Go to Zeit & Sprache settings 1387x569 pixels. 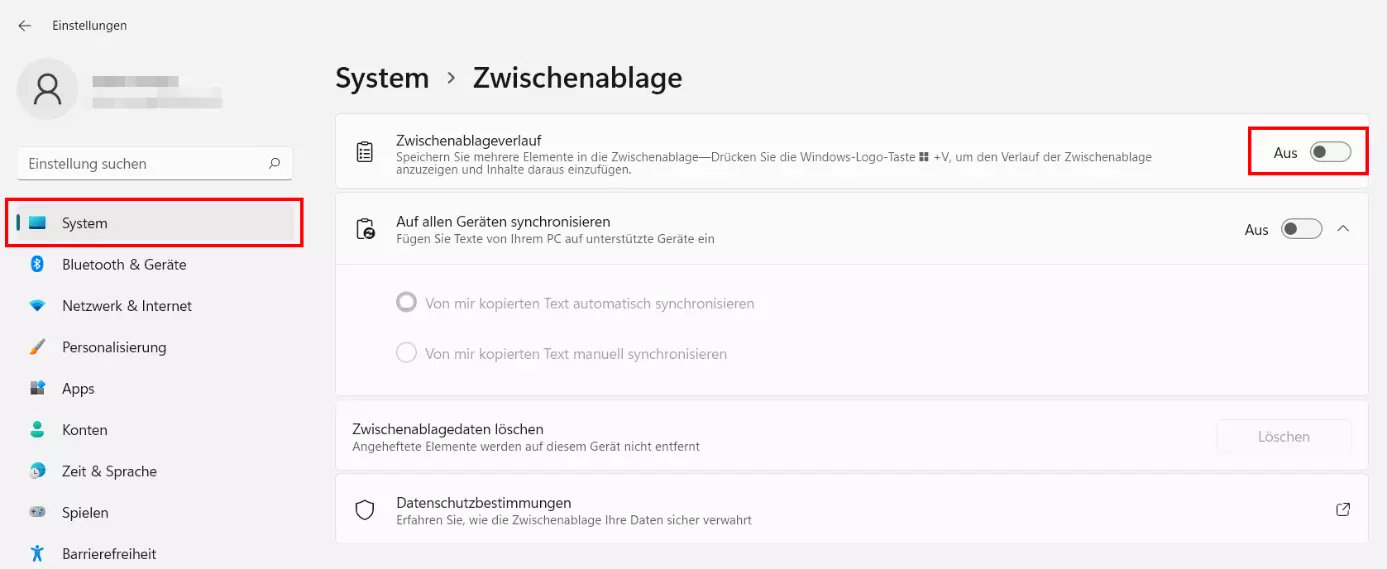[x=109, y=471]
